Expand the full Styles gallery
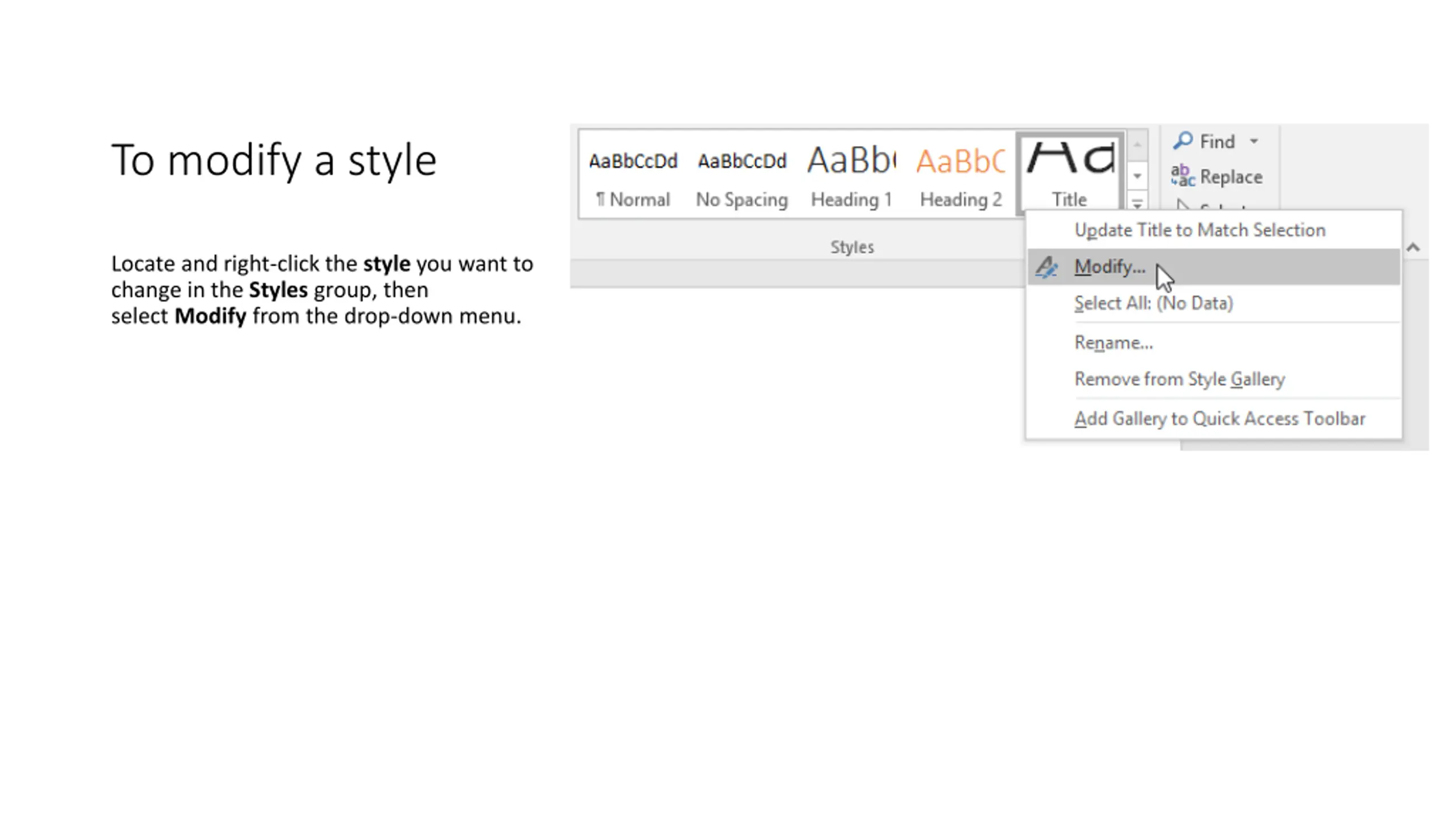Screen dimensions: 1456x819 click(1137, 202)
